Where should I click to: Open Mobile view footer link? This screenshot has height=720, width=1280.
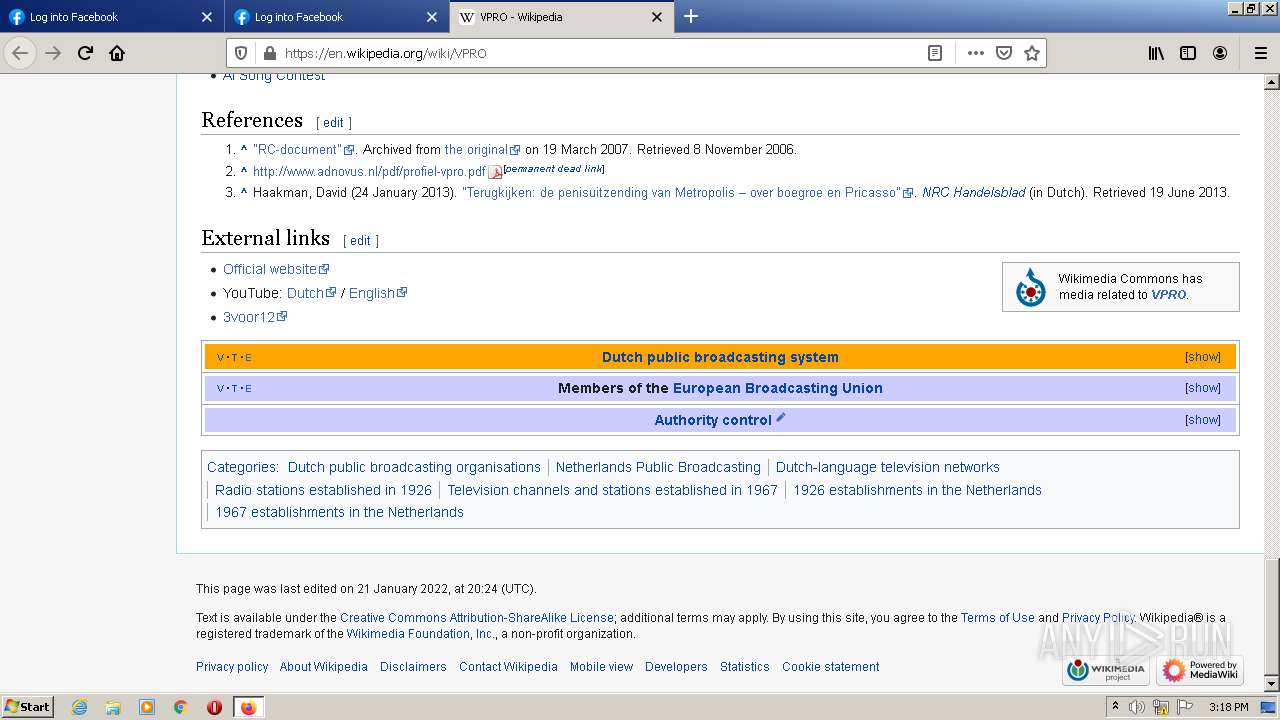[x=601, y=667]
